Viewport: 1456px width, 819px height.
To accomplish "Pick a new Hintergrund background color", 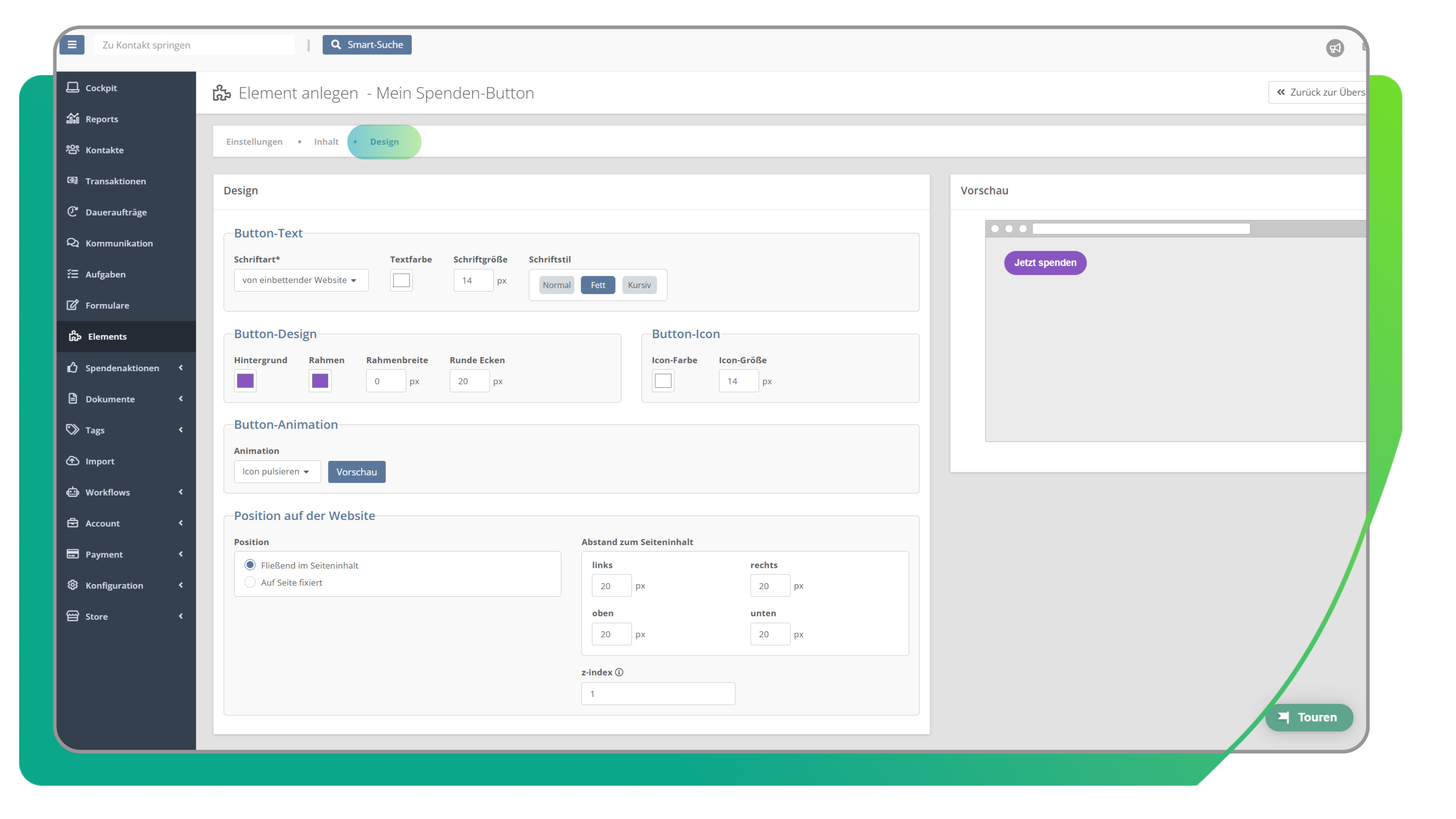I will point(245,380).
